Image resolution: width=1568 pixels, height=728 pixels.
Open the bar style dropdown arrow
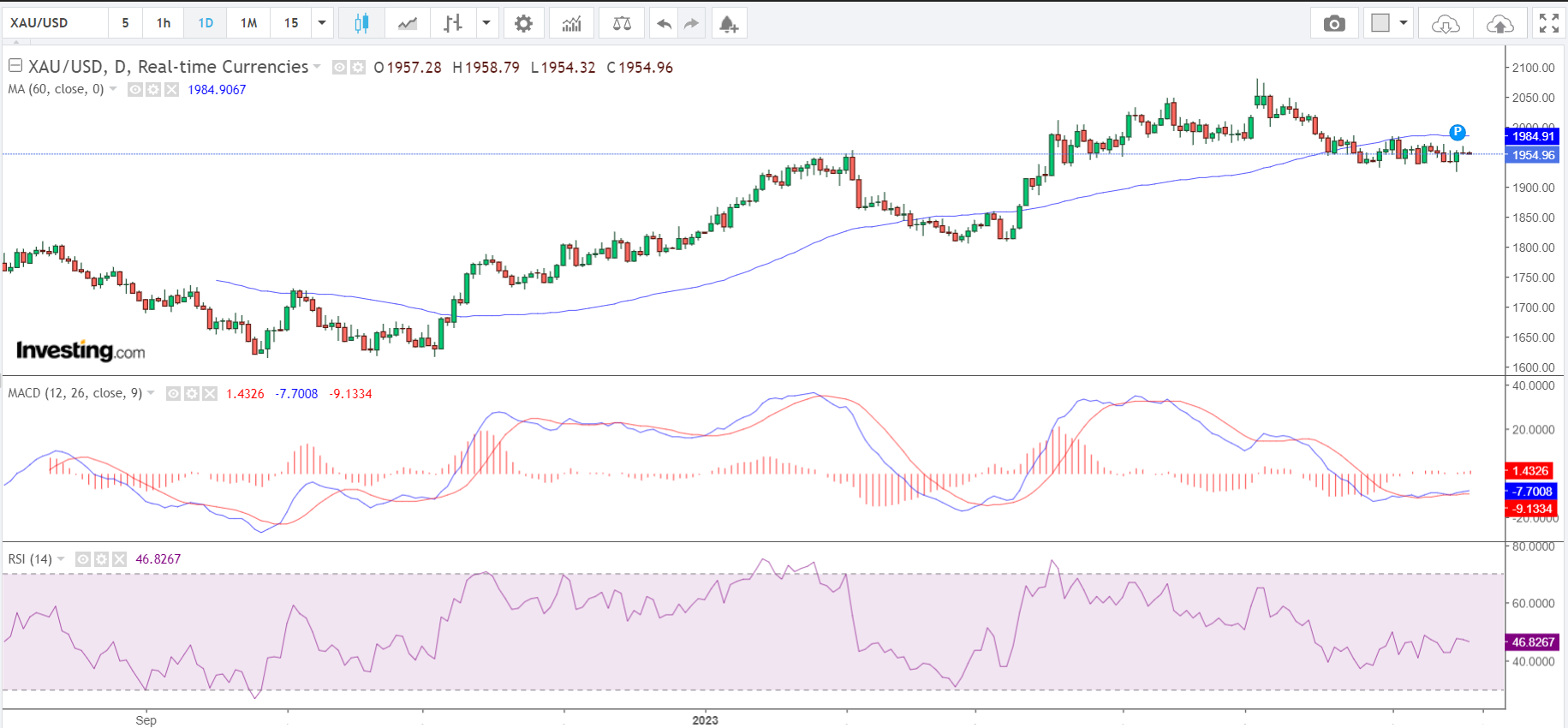coord(486,23)
